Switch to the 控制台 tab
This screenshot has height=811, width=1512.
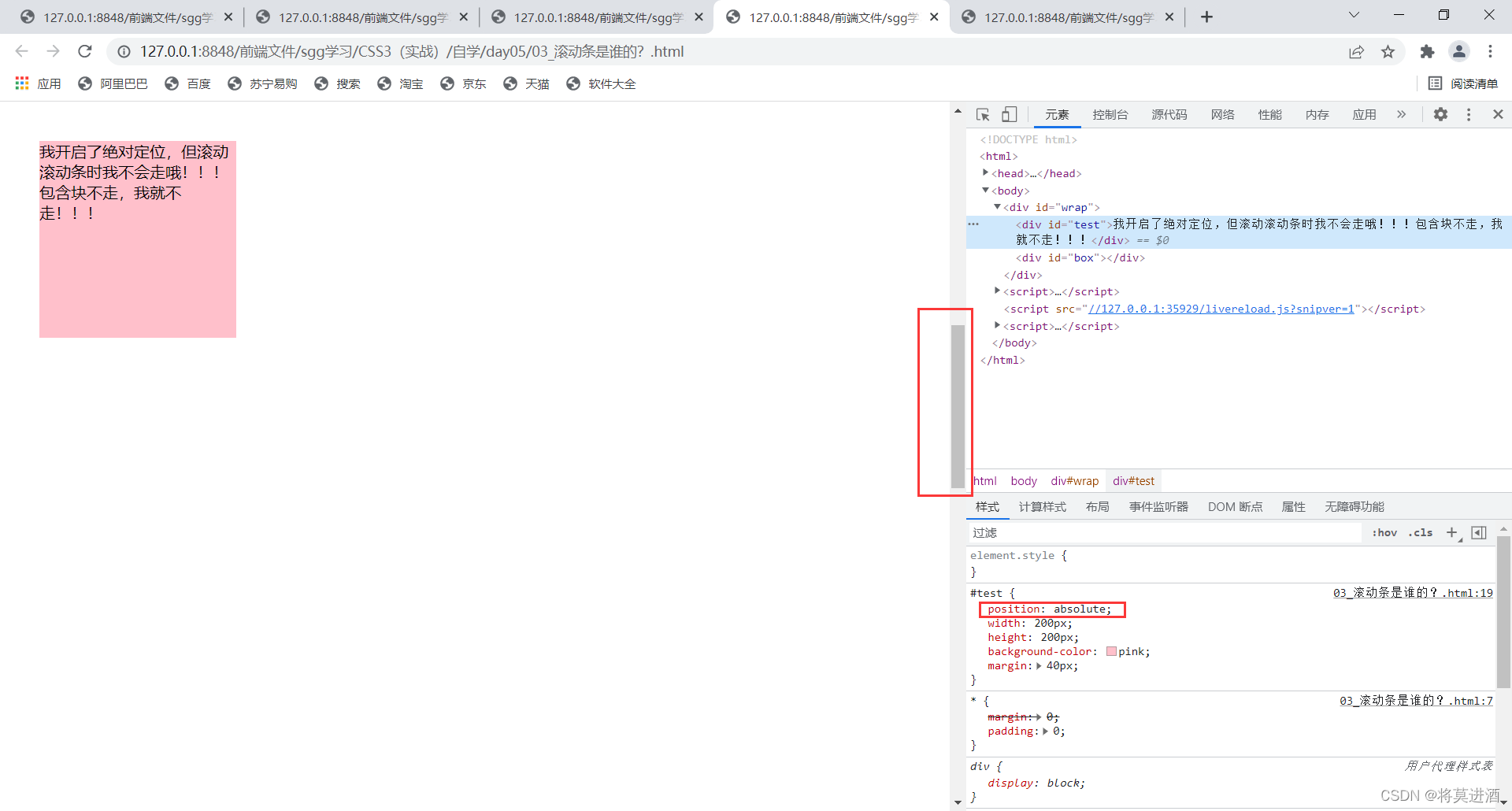[1110, 115]
